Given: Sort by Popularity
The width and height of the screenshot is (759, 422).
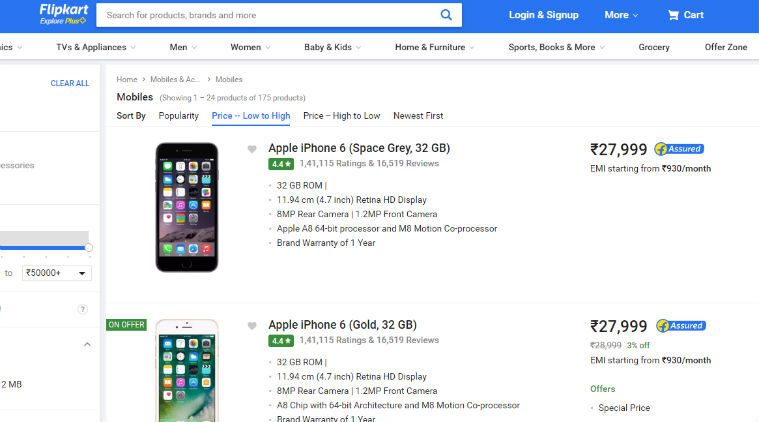Looking at the screenshot, I should (179, 116).
